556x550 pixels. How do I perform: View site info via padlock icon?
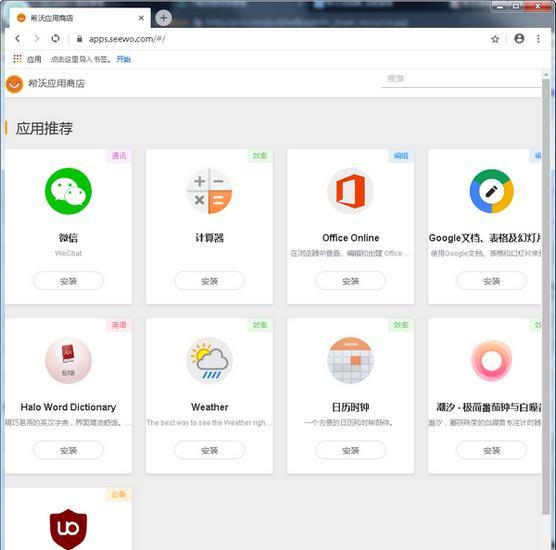79,39
